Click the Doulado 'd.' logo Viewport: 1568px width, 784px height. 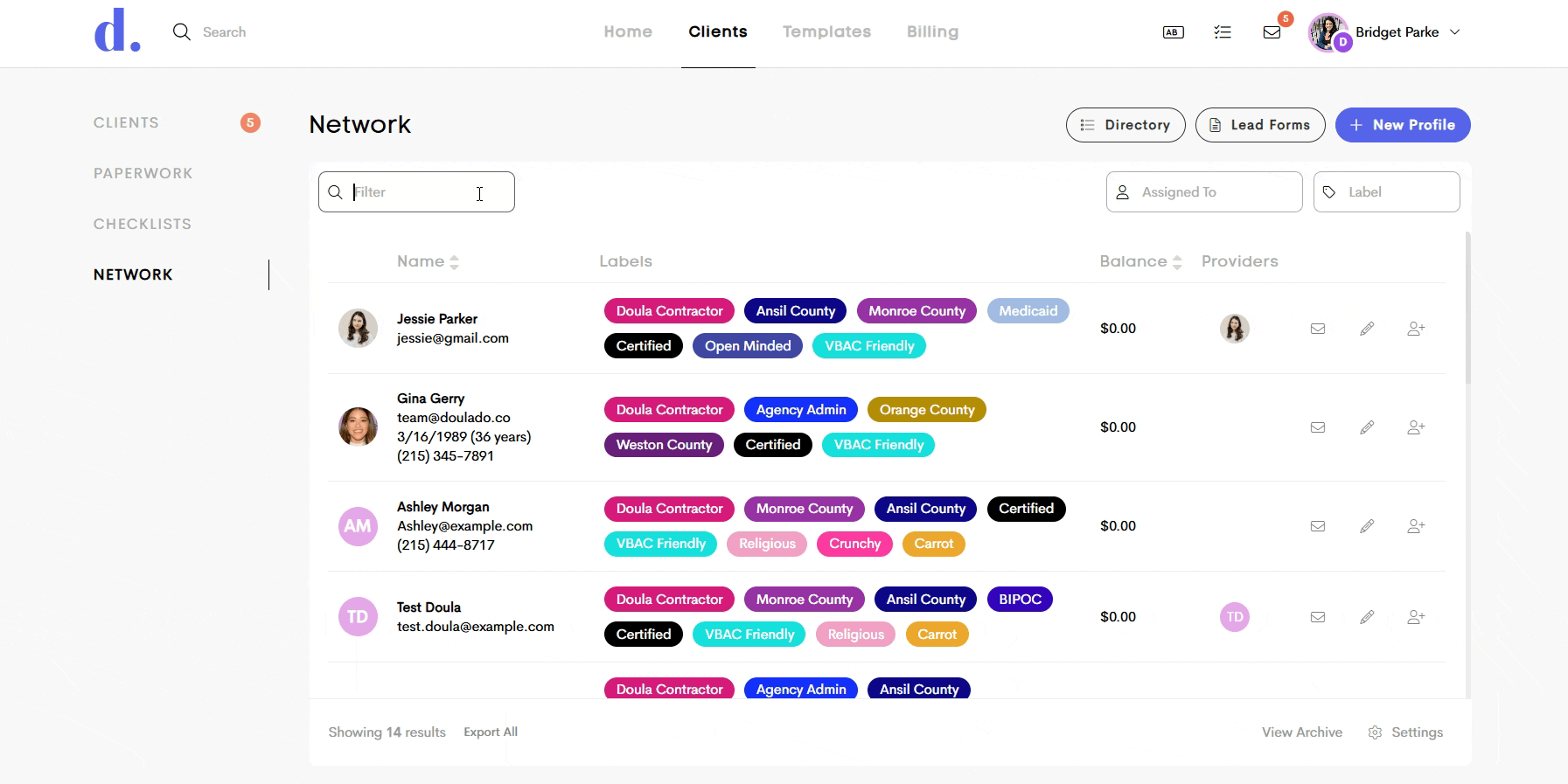[x=117, y=31]
